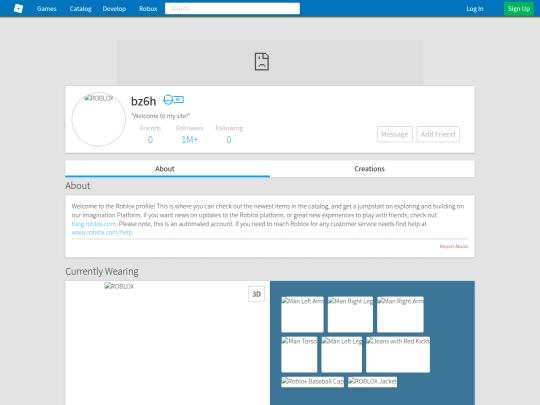Click the ROBLOX avatar image in Currently Wearing
The image size is (540, 405).
[x=119, y=286]
